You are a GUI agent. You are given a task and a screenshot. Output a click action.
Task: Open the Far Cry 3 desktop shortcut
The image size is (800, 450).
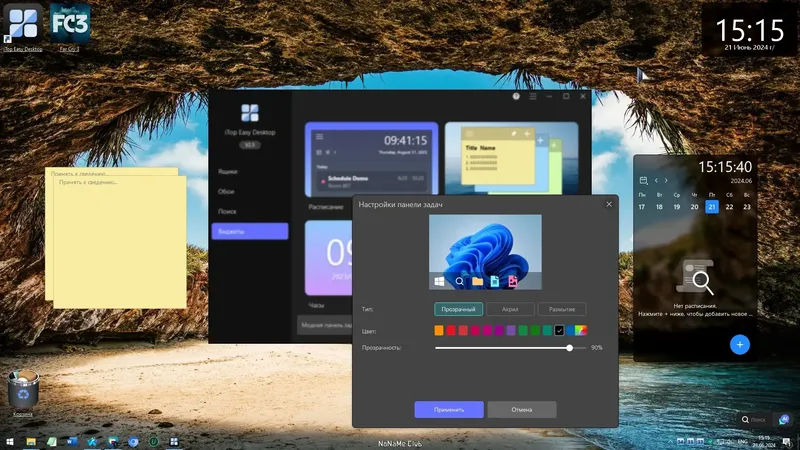(x=70, y=27)
